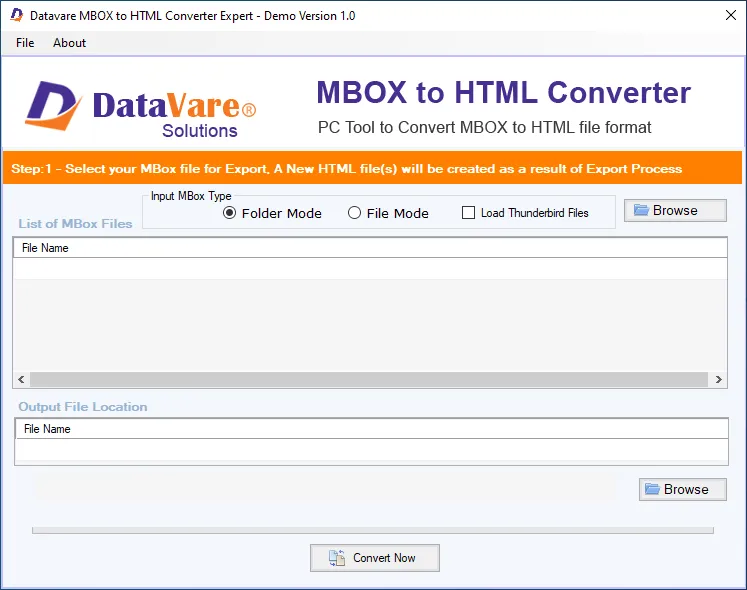Click left arrow of horizontal scrollbar

tap(21, 379)
